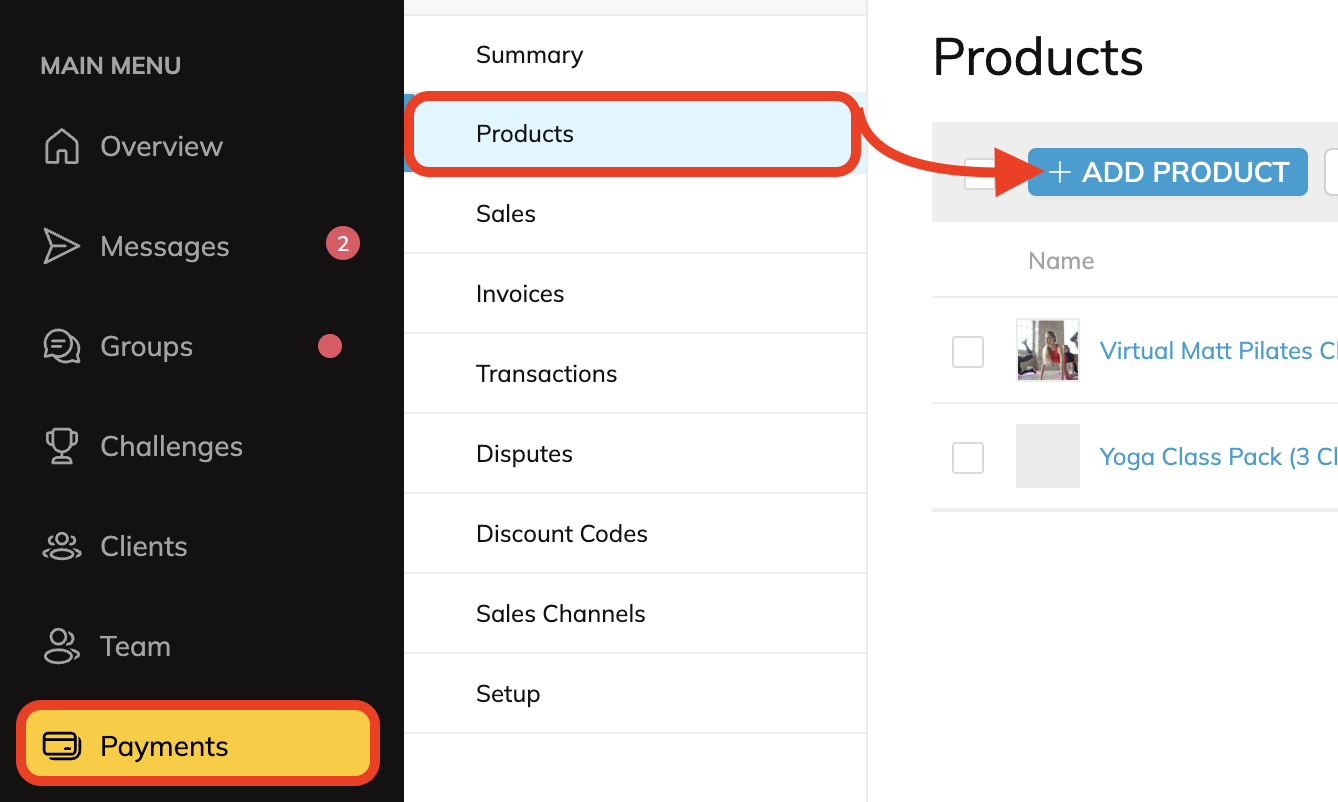The height and width of the screenshot is (802, 1338).
Task: Click the Clients people icon
Action: pos(62,546)
